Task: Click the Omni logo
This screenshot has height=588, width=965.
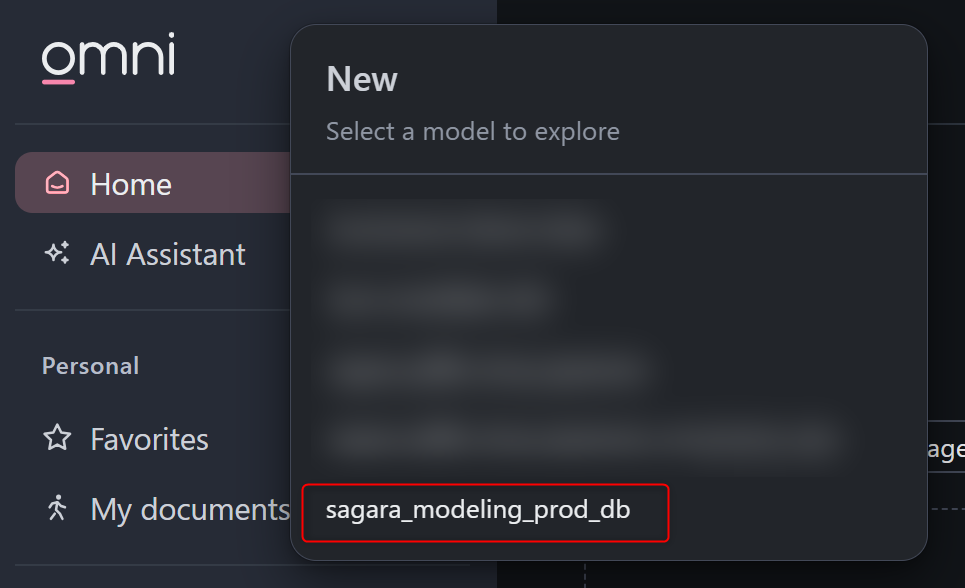Action: pos(108,57)
